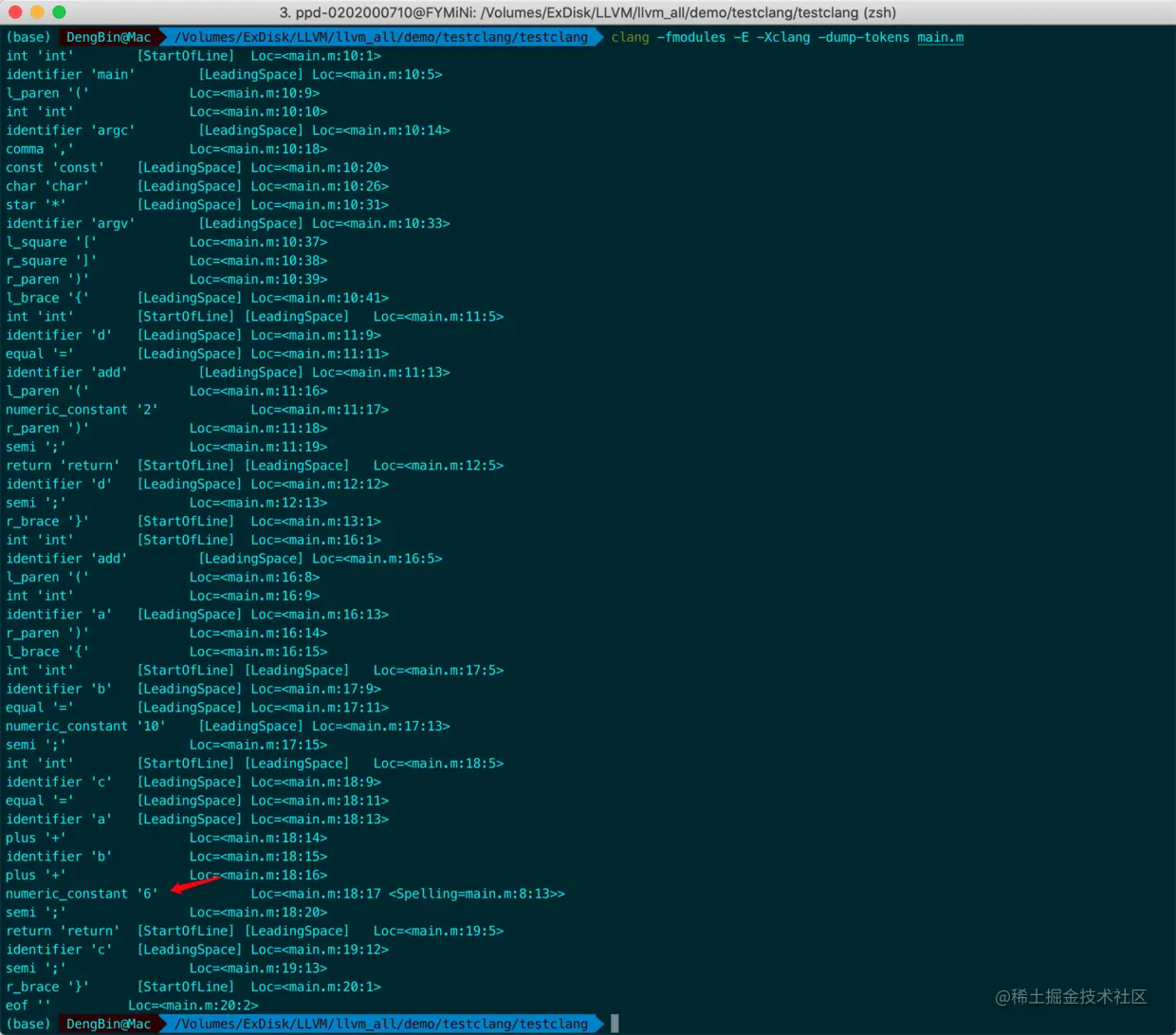Click the top prompt's DengBin@Mac segment
The width and height of the screenshot is (1176, 1035).
coord(109,37)
